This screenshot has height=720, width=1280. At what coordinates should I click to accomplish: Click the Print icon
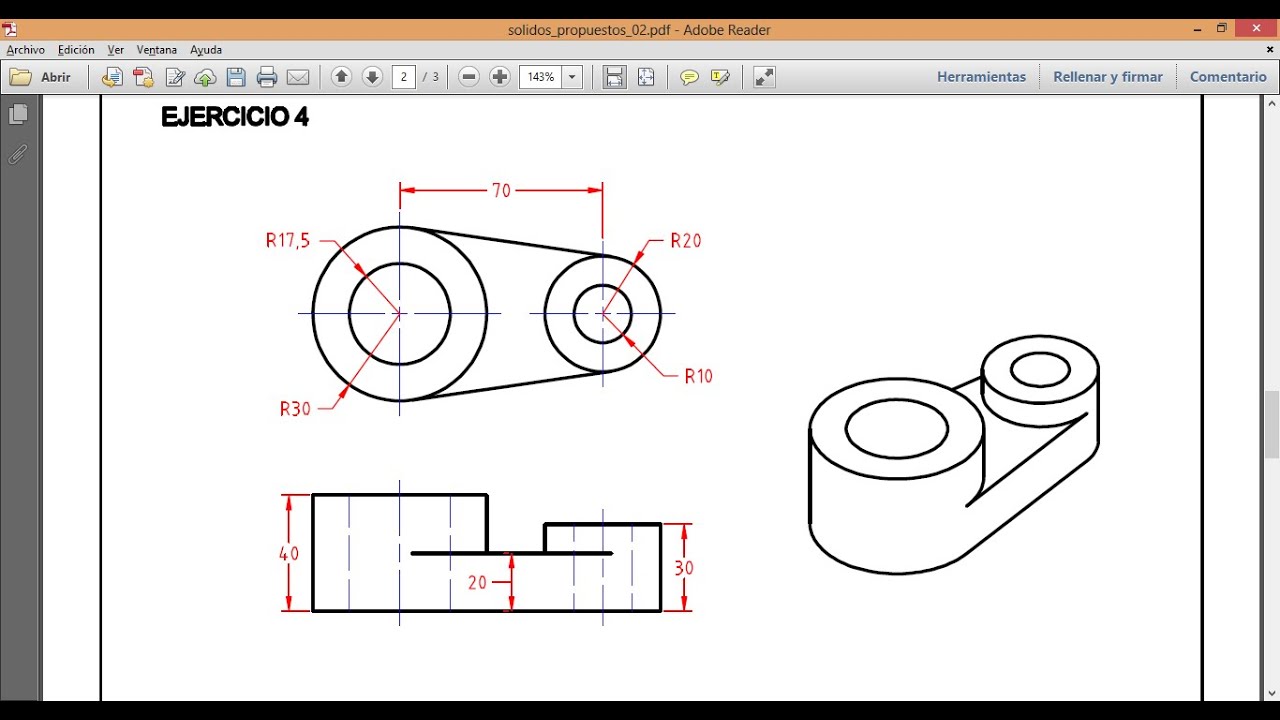(x=266, y=77)
